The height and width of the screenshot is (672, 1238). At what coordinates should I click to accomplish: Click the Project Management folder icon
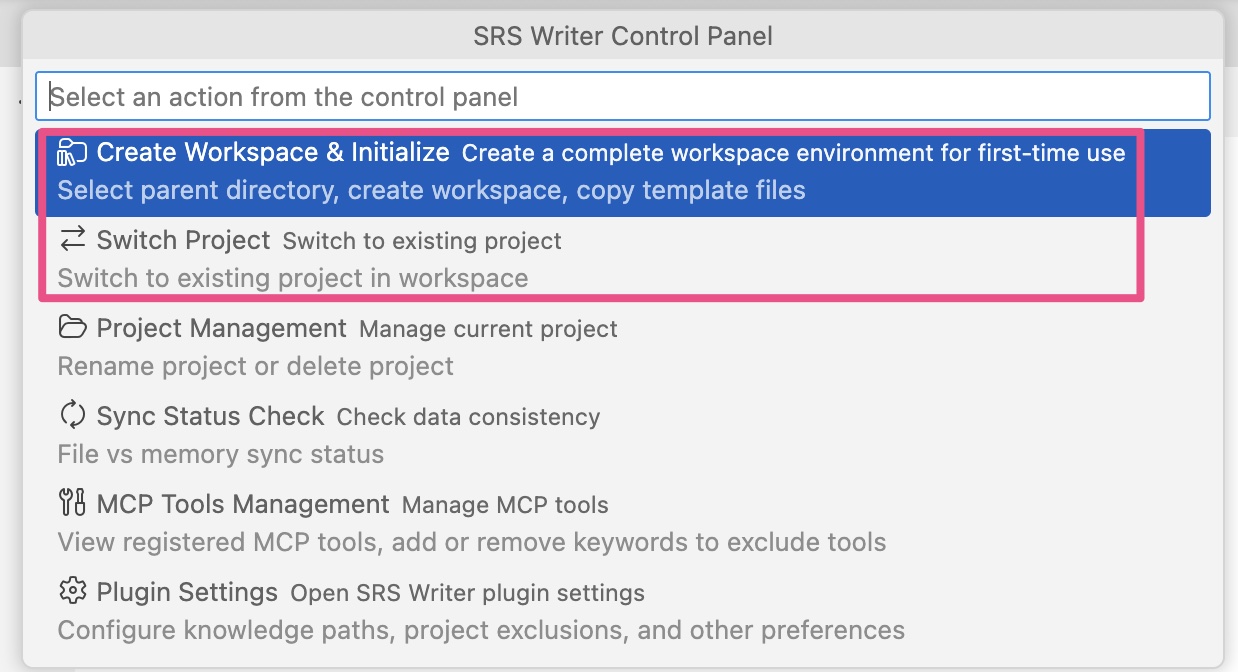pyautogui.click(x=72, y=328)
